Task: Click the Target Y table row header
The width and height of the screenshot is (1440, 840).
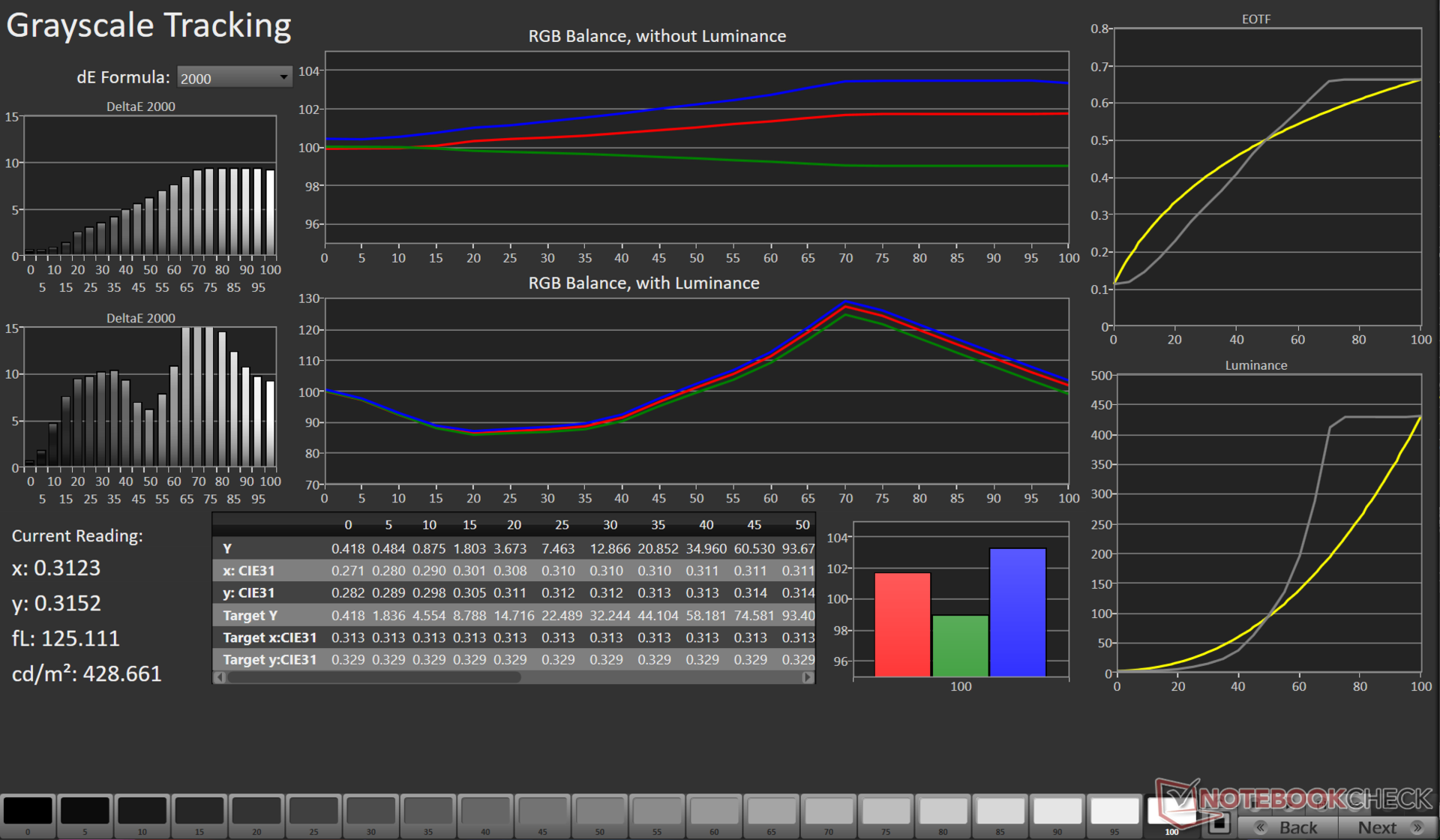Action: [x=250, y=615]
